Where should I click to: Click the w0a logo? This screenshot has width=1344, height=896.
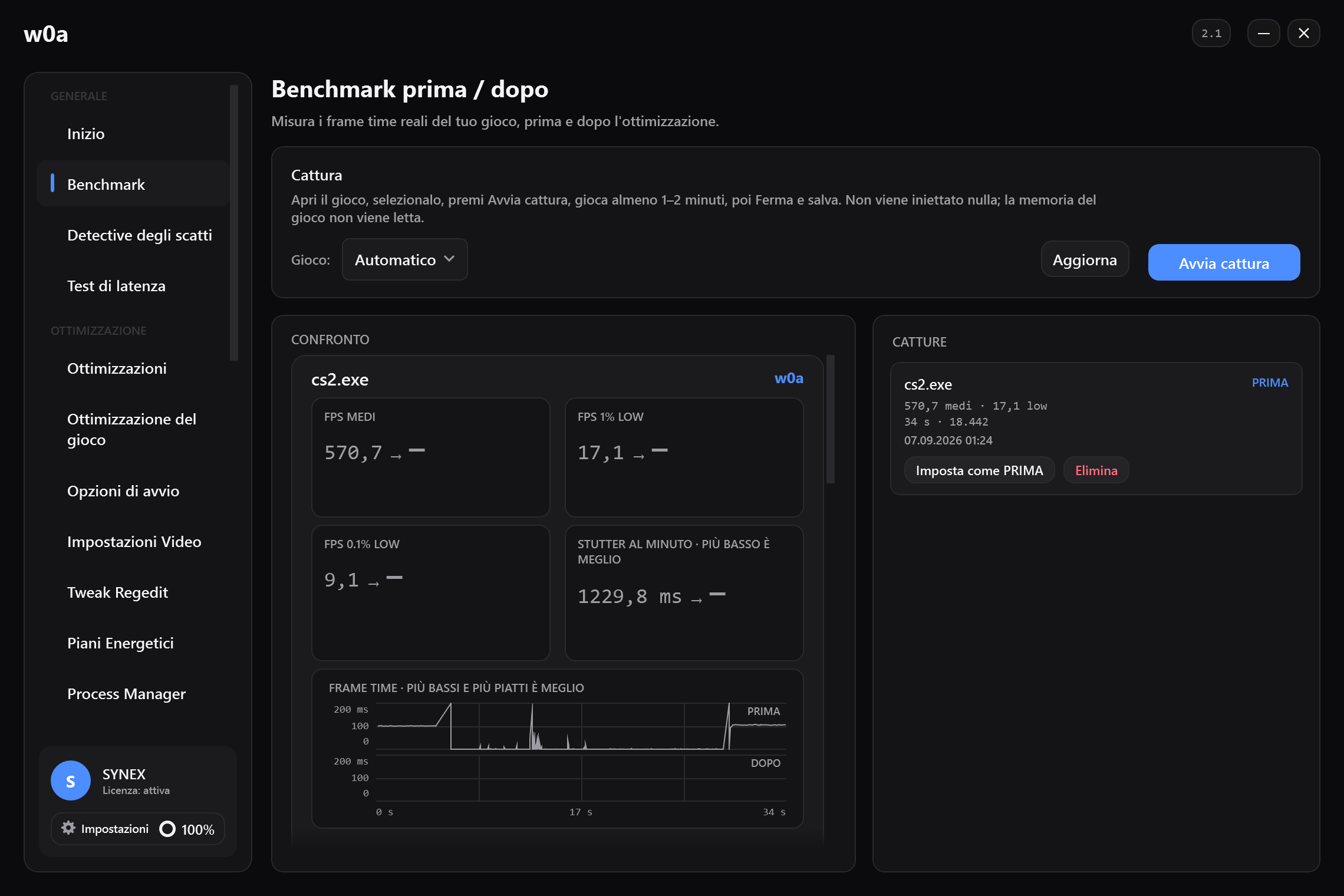(46, 34)
